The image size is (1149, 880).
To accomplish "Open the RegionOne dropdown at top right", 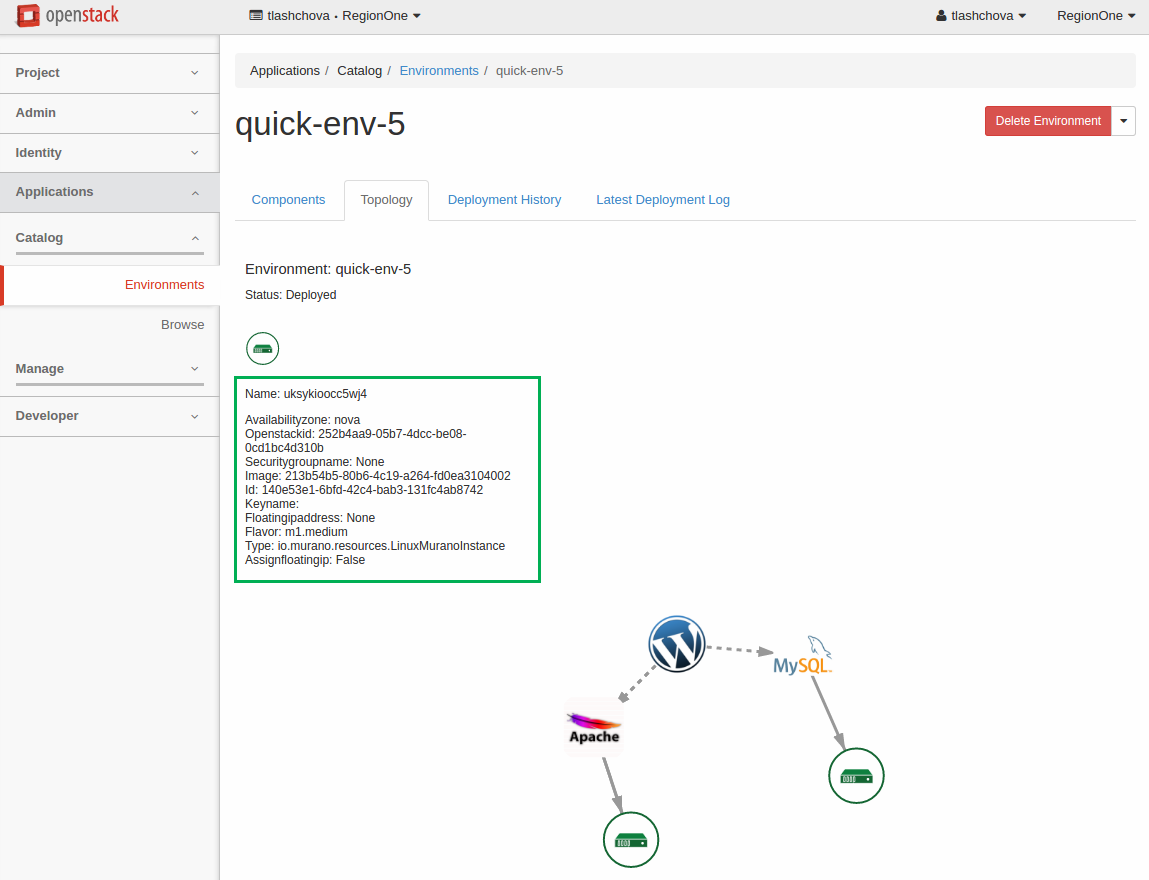I will point(1096,16).
